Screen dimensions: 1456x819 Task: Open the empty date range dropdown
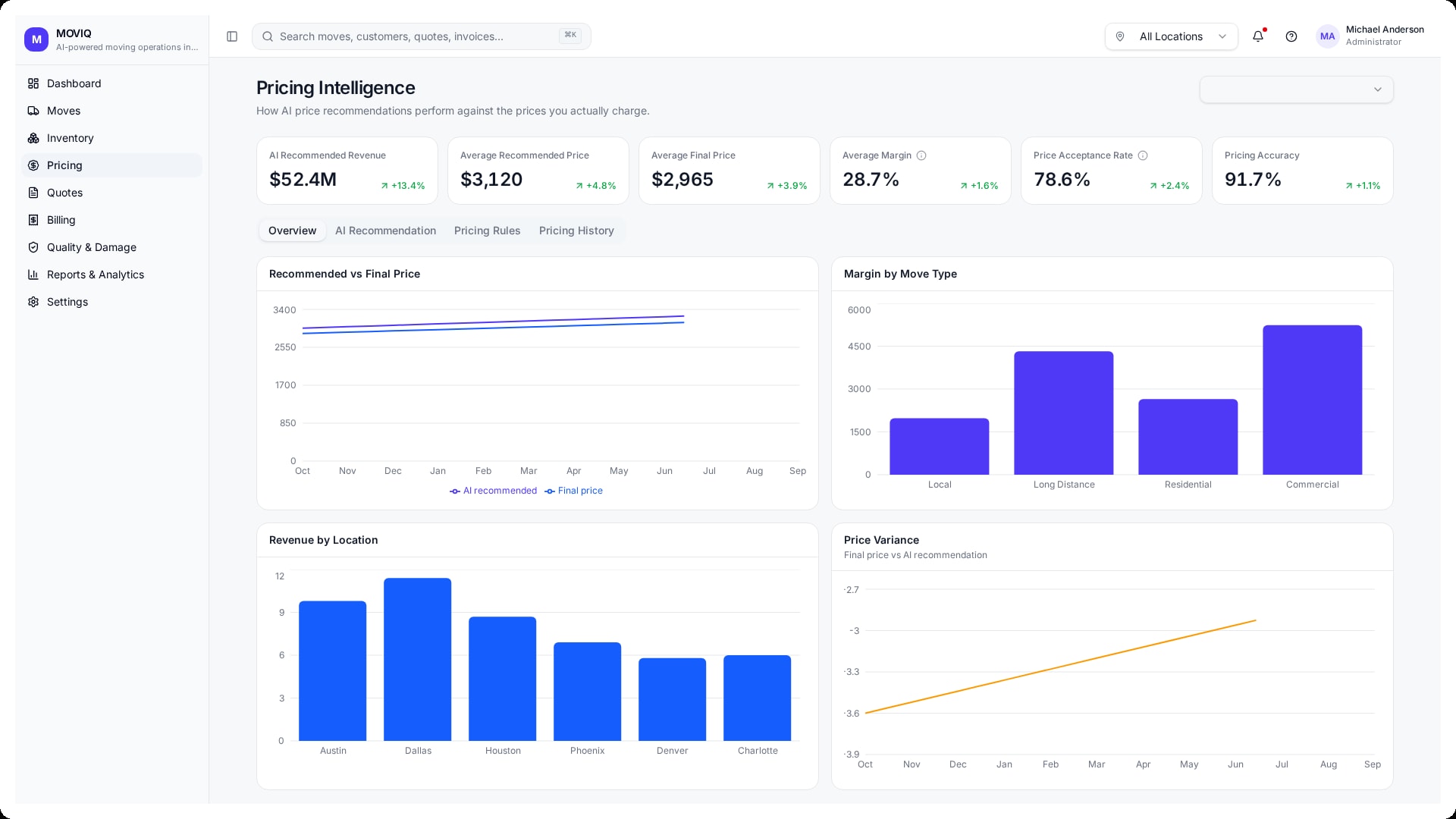1296,89
